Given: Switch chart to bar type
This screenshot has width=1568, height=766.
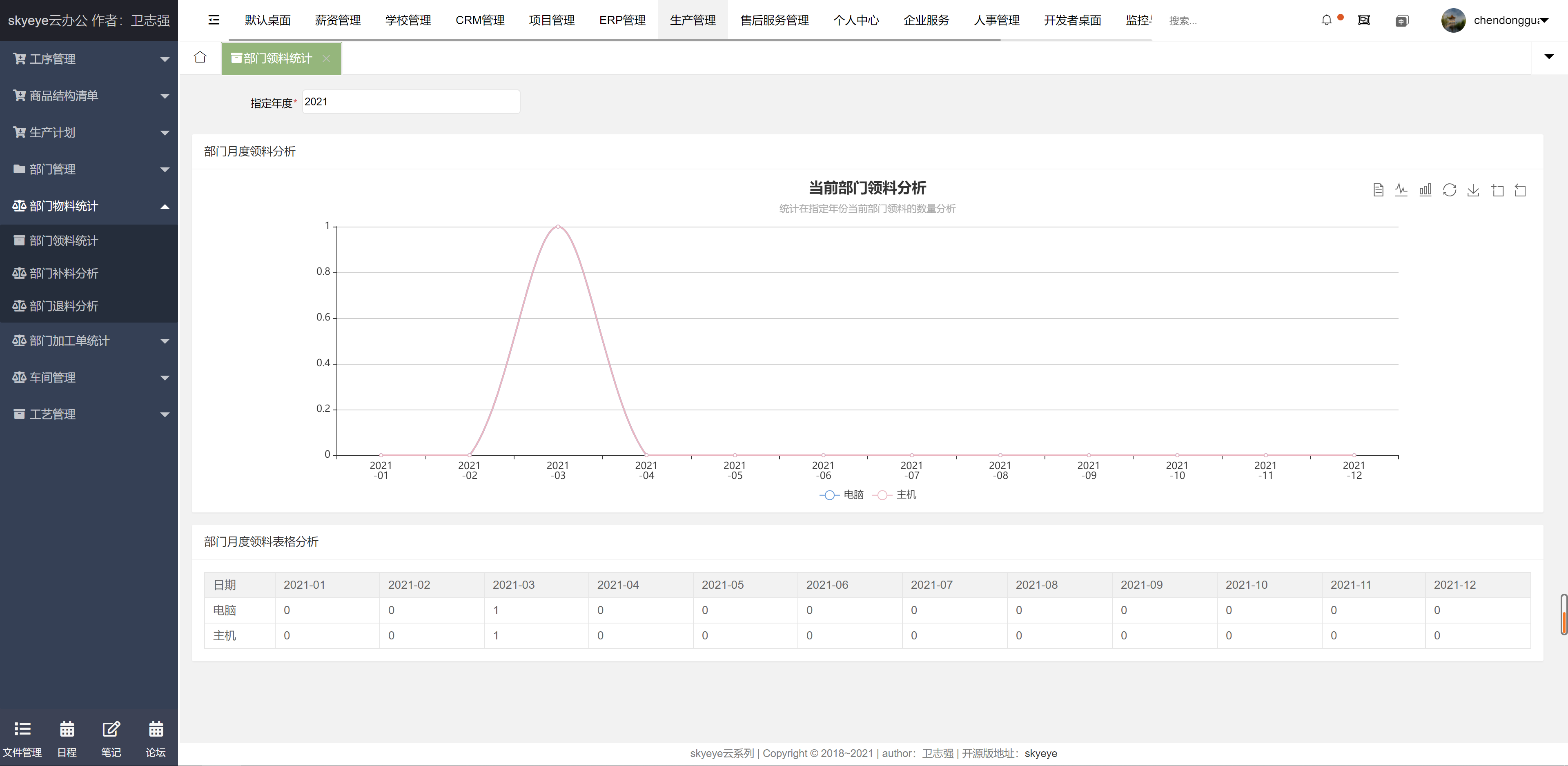Looking at the screenshot, I should point(1425,191).
